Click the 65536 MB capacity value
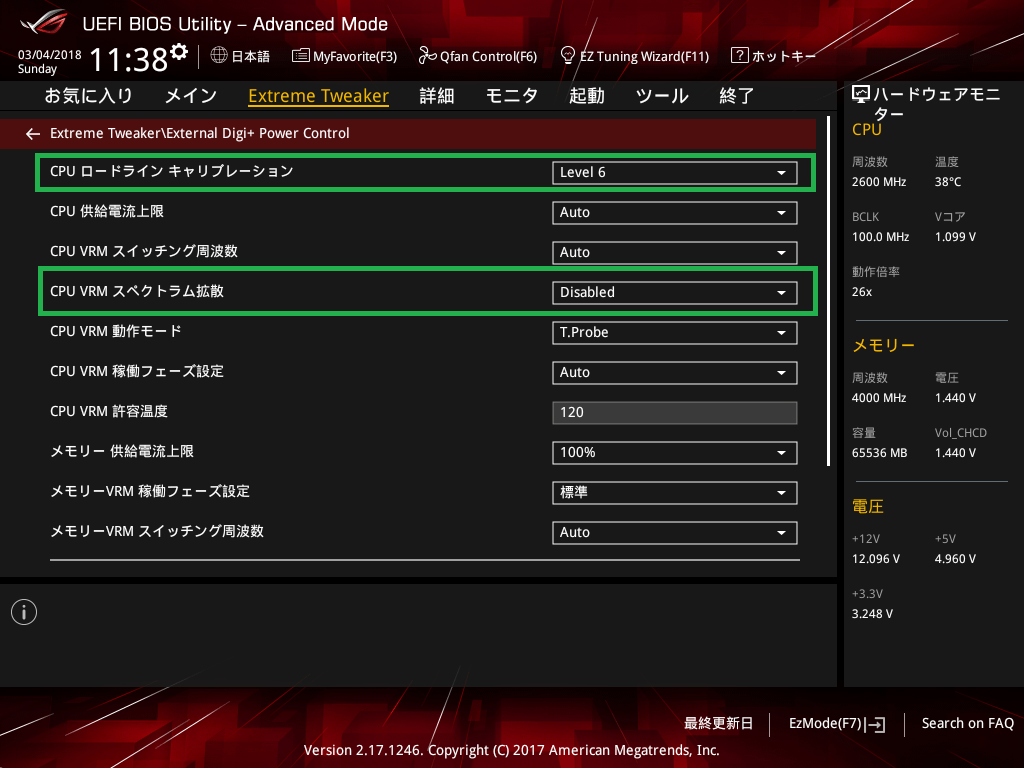 [x=880, y=453]
